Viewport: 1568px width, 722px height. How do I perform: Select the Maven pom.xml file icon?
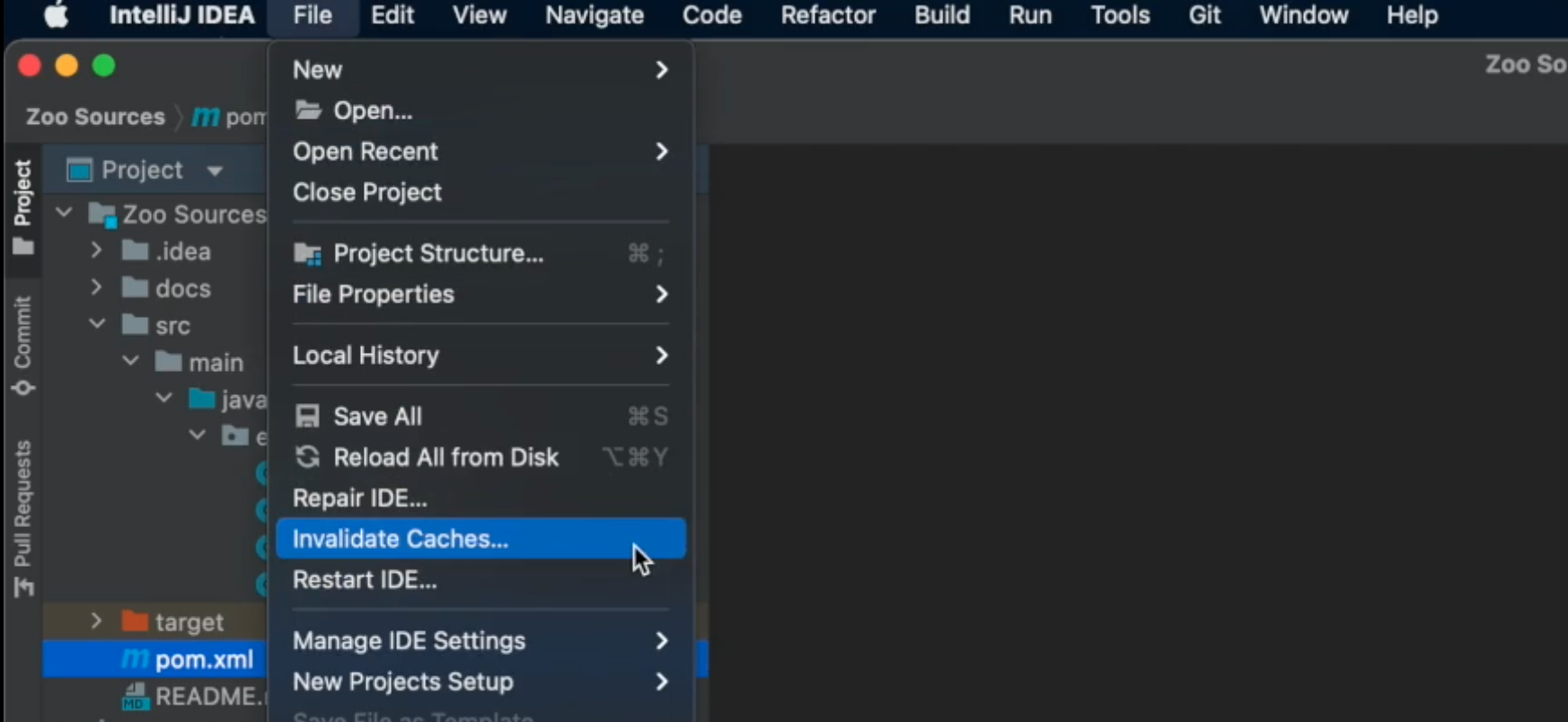tap(135, 659)
